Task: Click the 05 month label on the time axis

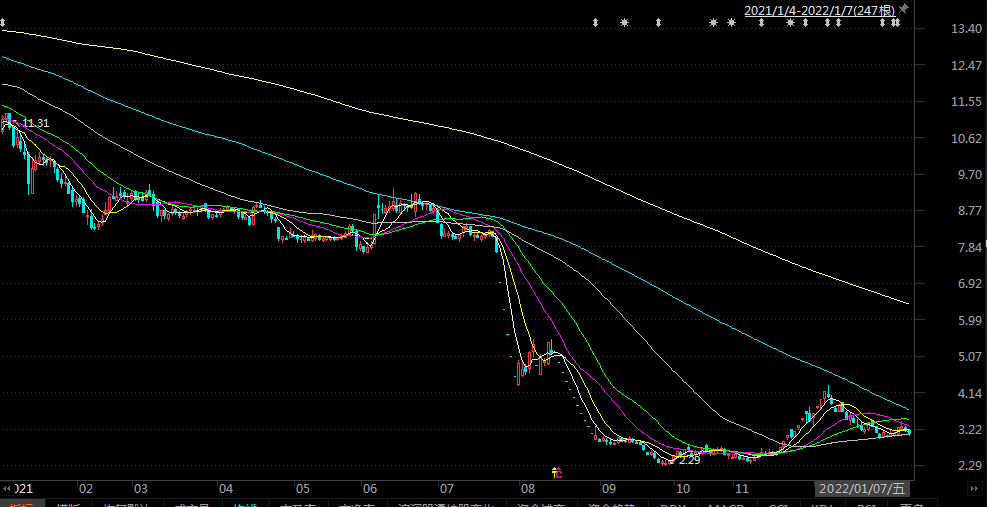Action: 303,489
